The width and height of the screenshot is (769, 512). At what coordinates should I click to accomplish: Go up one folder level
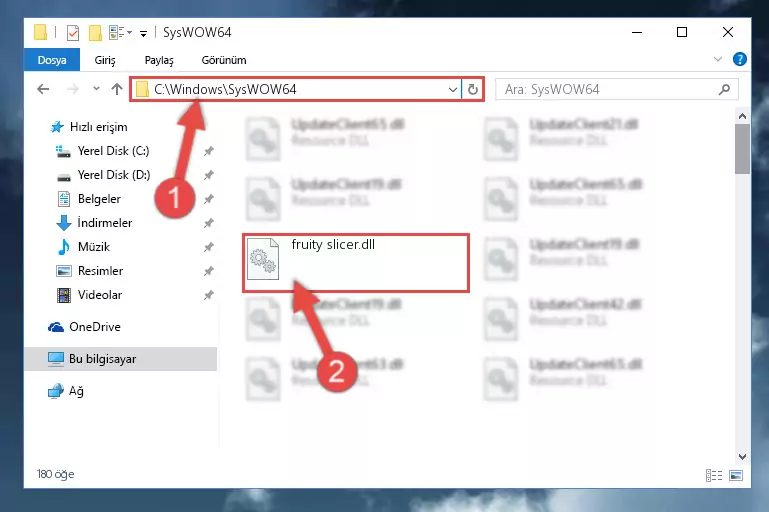pos(117,89)
